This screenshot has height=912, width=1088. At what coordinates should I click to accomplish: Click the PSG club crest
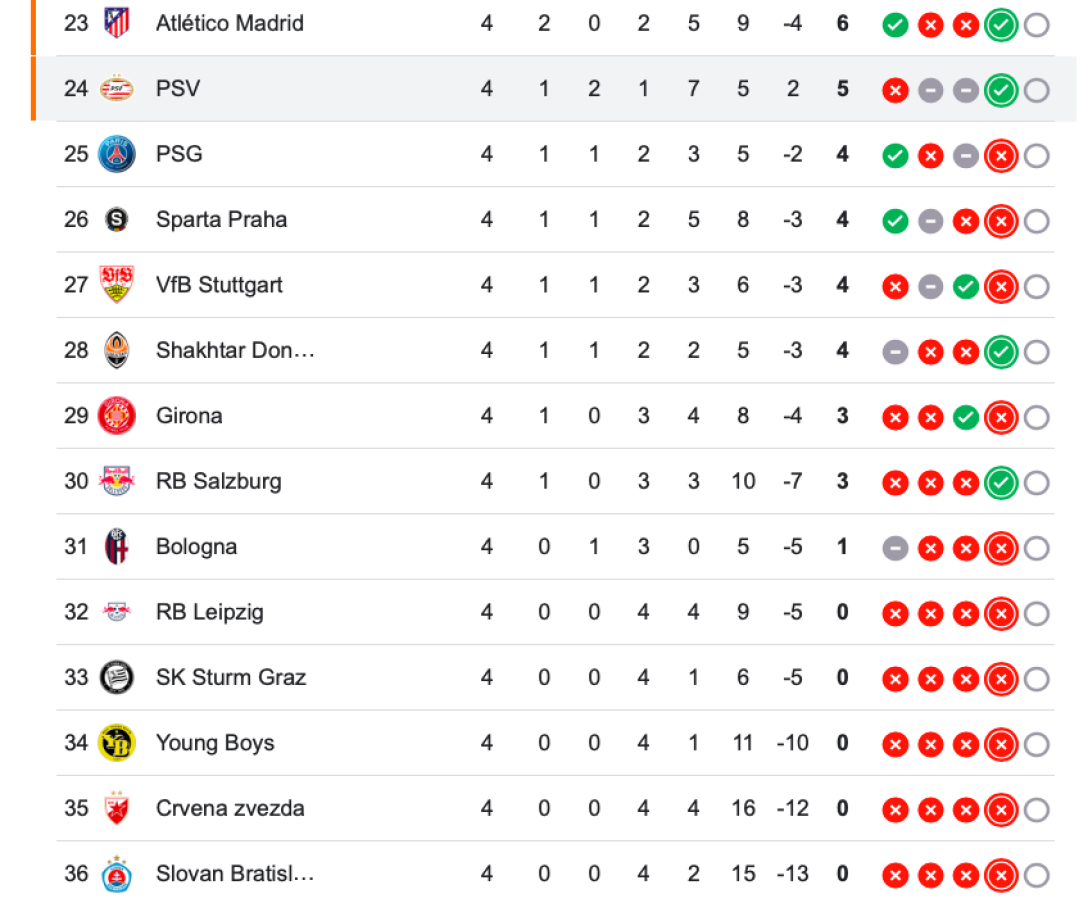tap(117, 154)
